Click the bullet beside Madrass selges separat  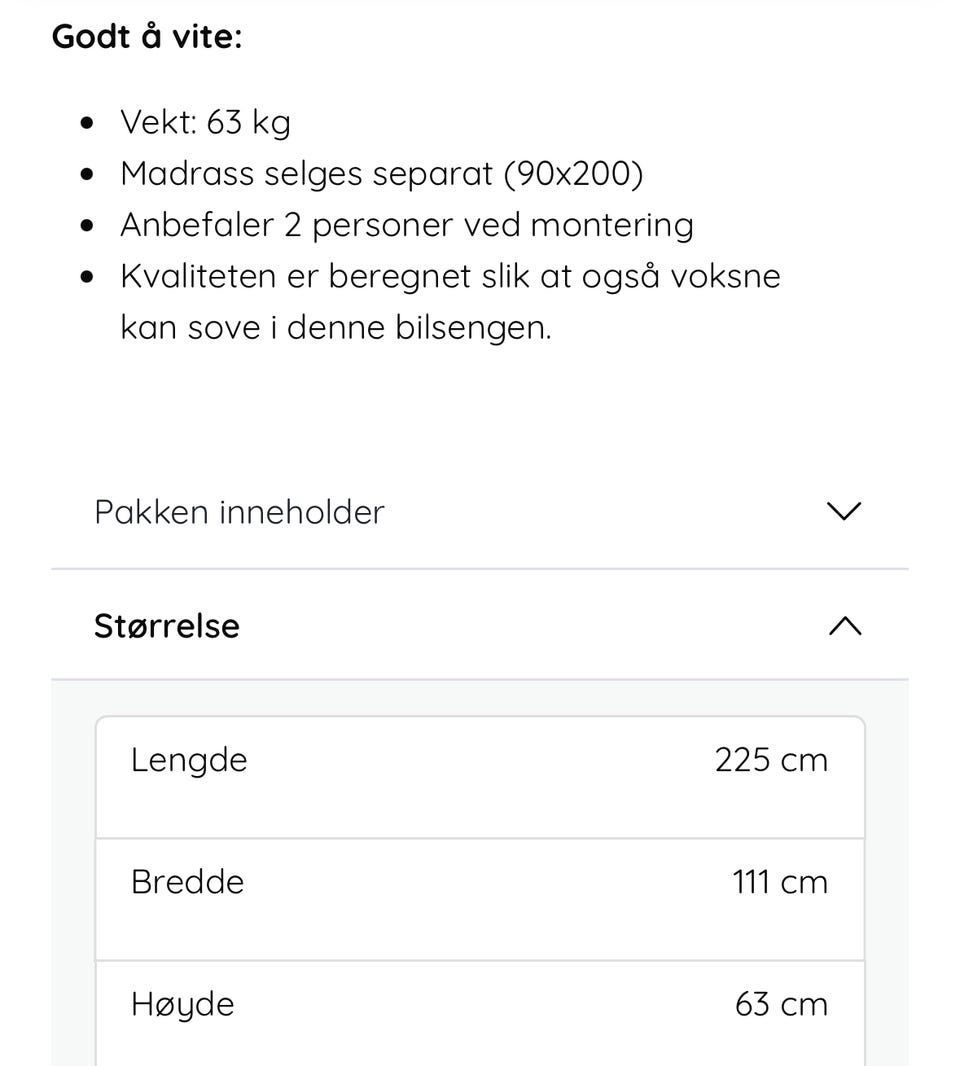coord(90,175)
